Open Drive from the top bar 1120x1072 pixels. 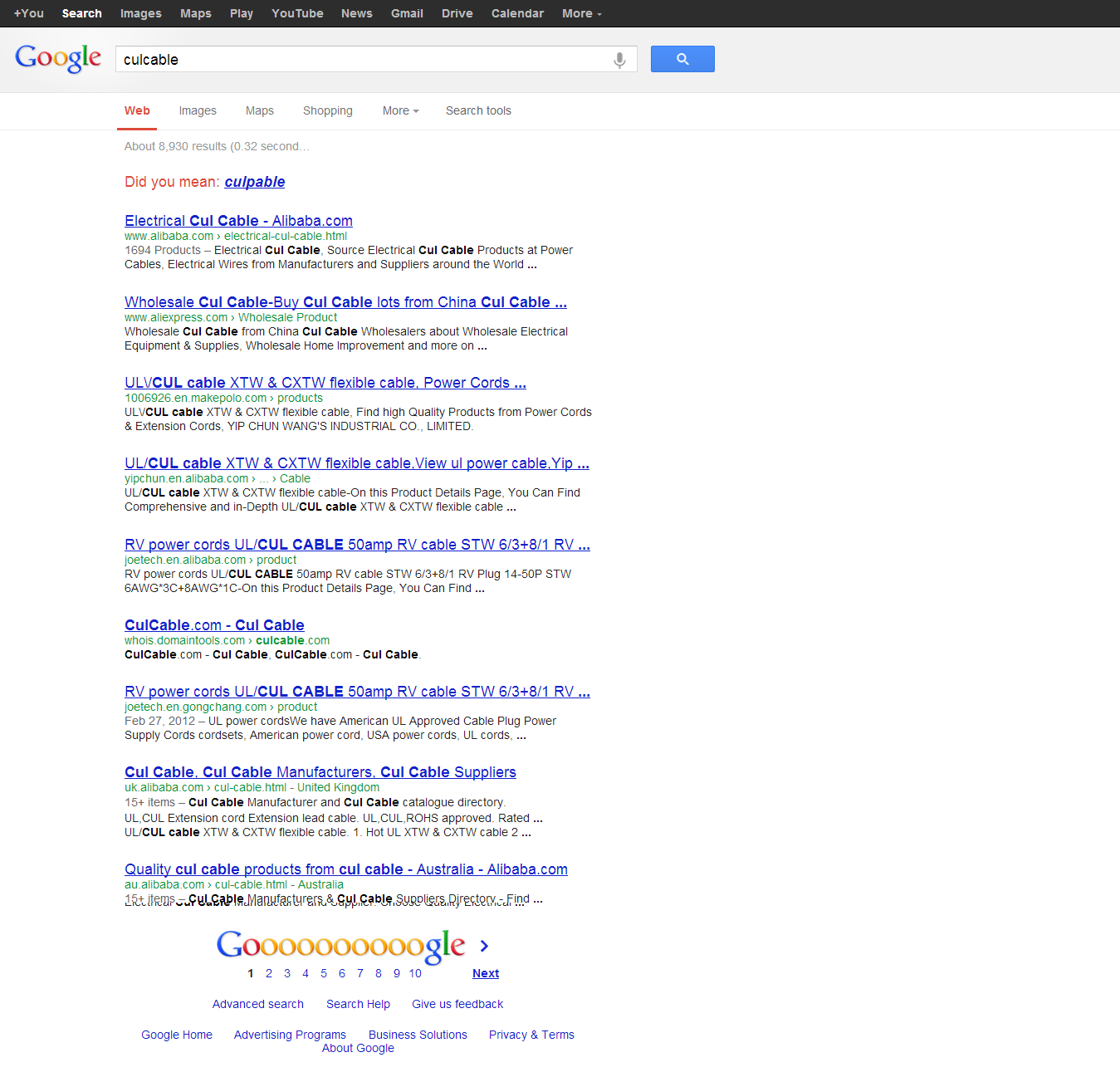pos(457,13)
